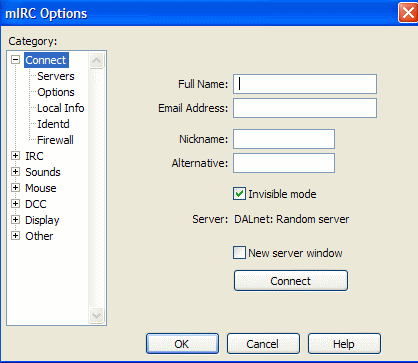Open the Firewall settings page
The image size is (418, 363).
click(x=55, y=140)
